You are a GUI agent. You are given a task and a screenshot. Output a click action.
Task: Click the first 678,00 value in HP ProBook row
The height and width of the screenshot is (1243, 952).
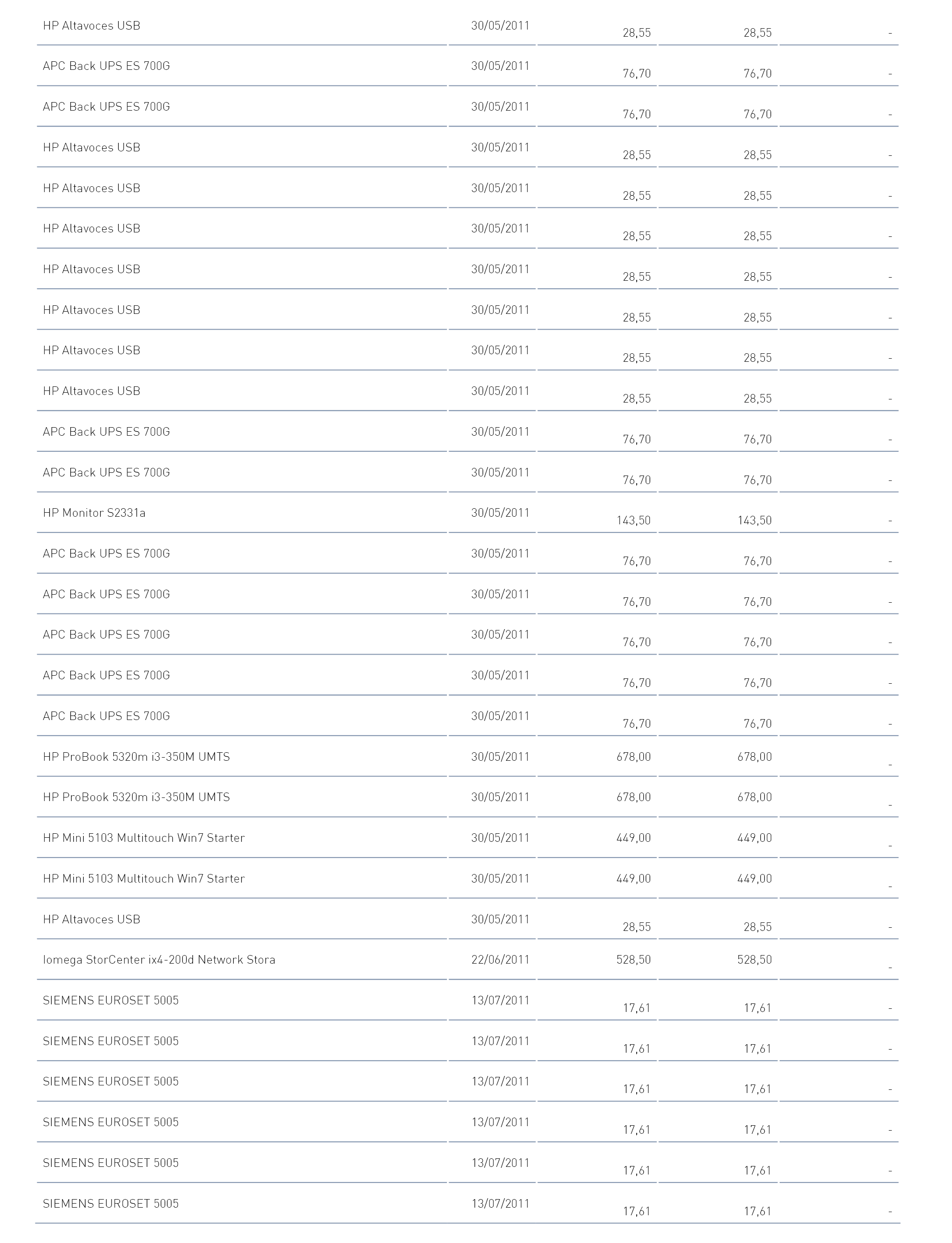tap(634, 757)
